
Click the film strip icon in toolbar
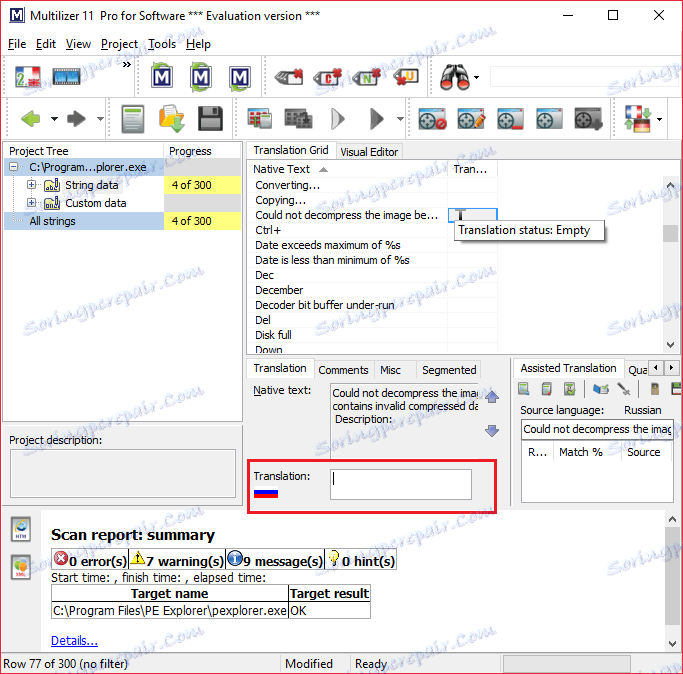(x=67, y=77)
